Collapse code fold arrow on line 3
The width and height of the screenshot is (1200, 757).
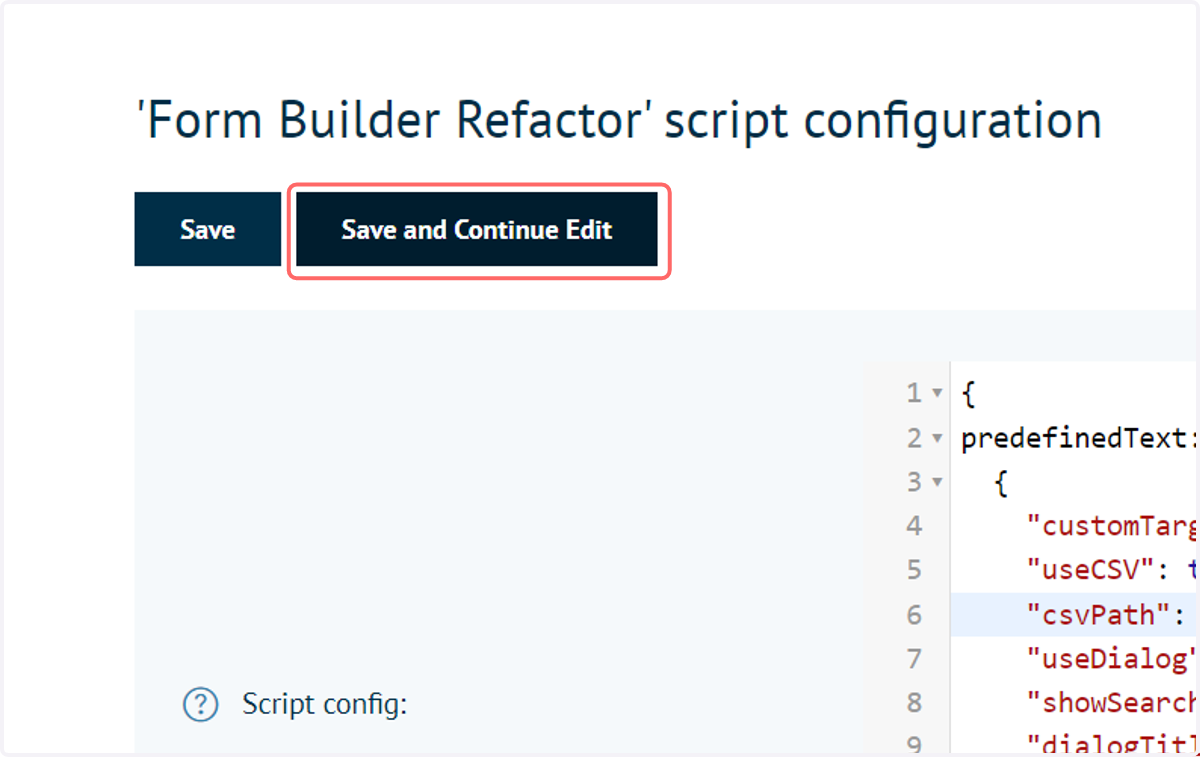[x=937, y=482]
